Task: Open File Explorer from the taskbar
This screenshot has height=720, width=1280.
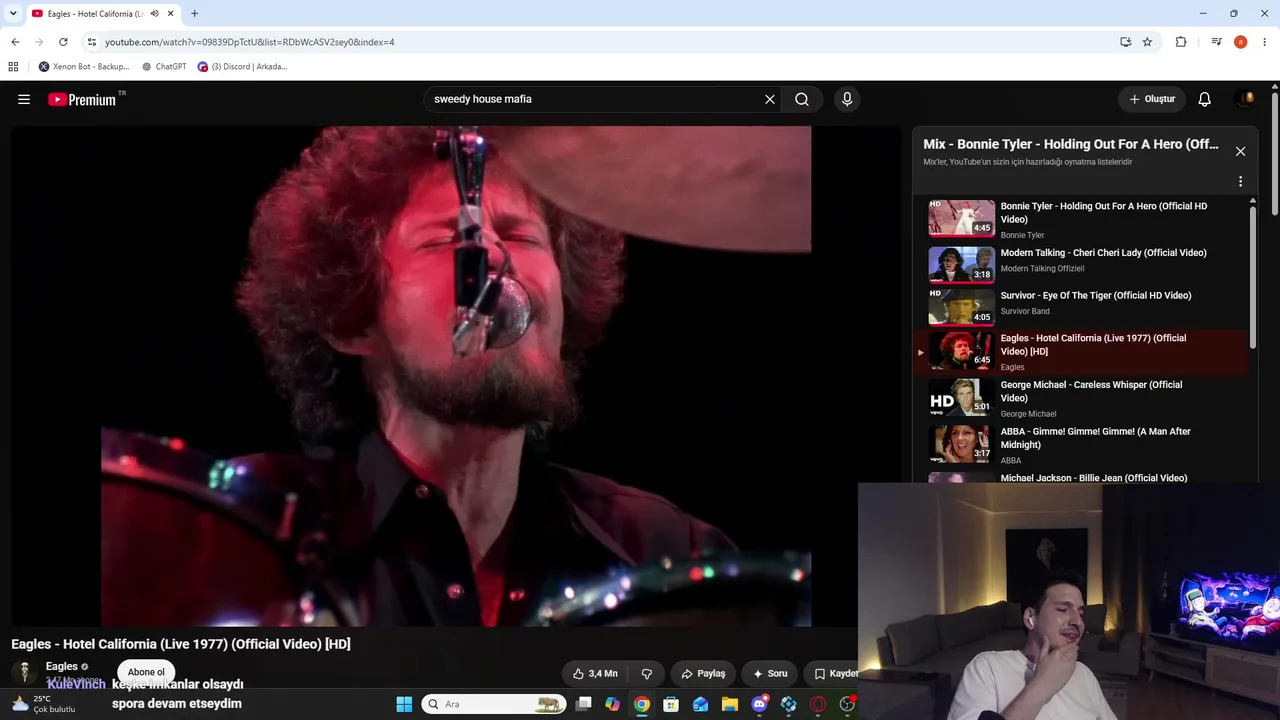Action: point(730,704)
